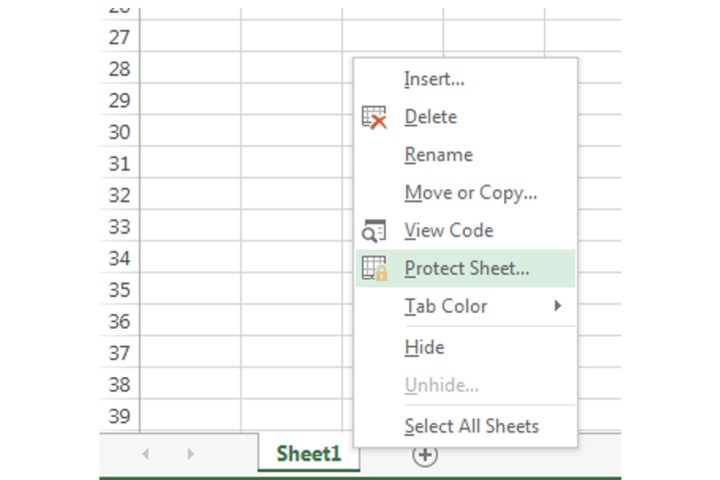Select row 28 header
The height and width of the screenshot is (480, 720).
[119, 69]
